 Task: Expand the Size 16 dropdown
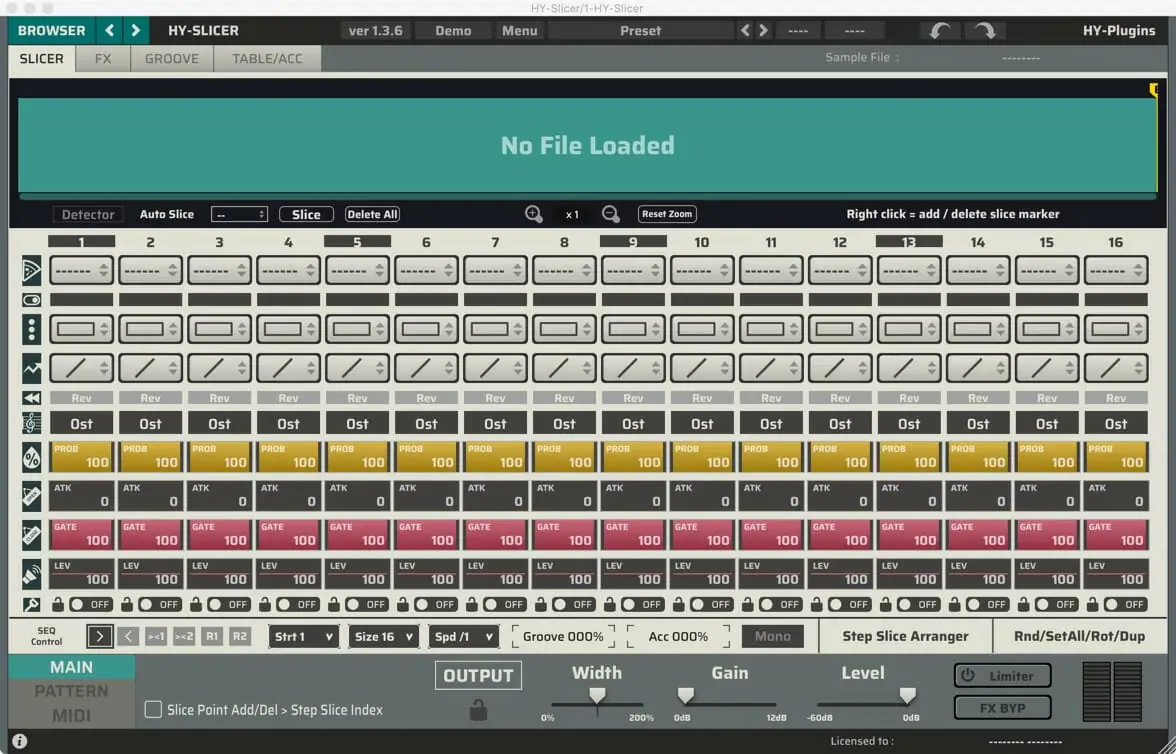384,637
